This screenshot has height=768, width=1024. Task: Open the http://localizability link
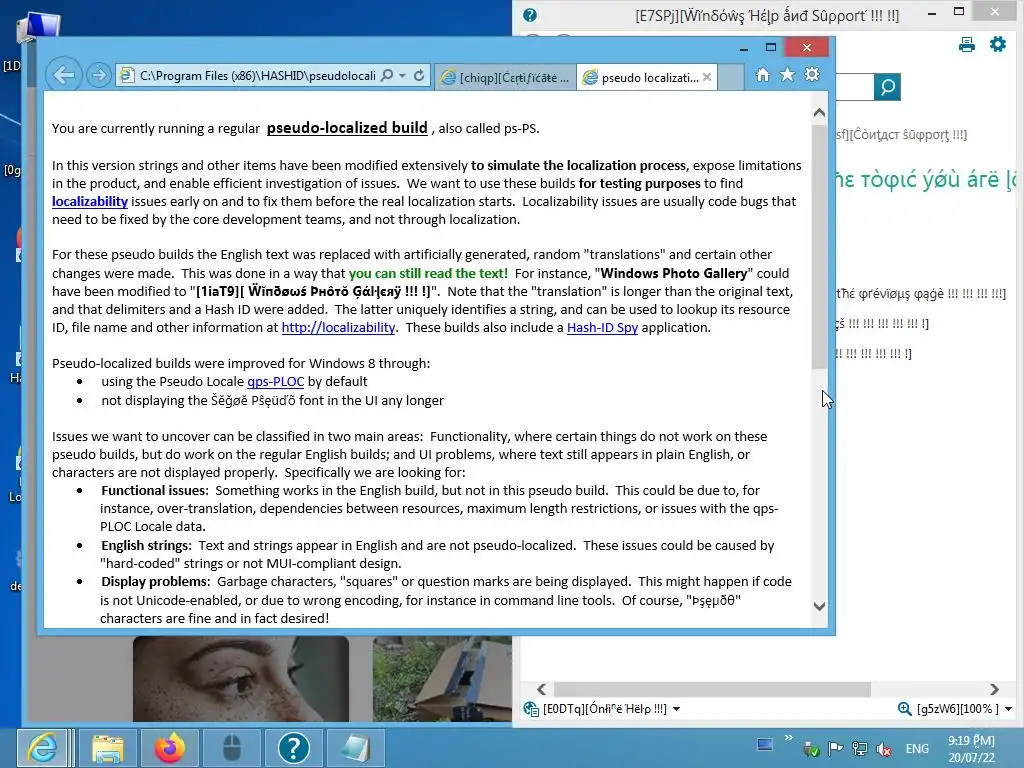(338, 327)
